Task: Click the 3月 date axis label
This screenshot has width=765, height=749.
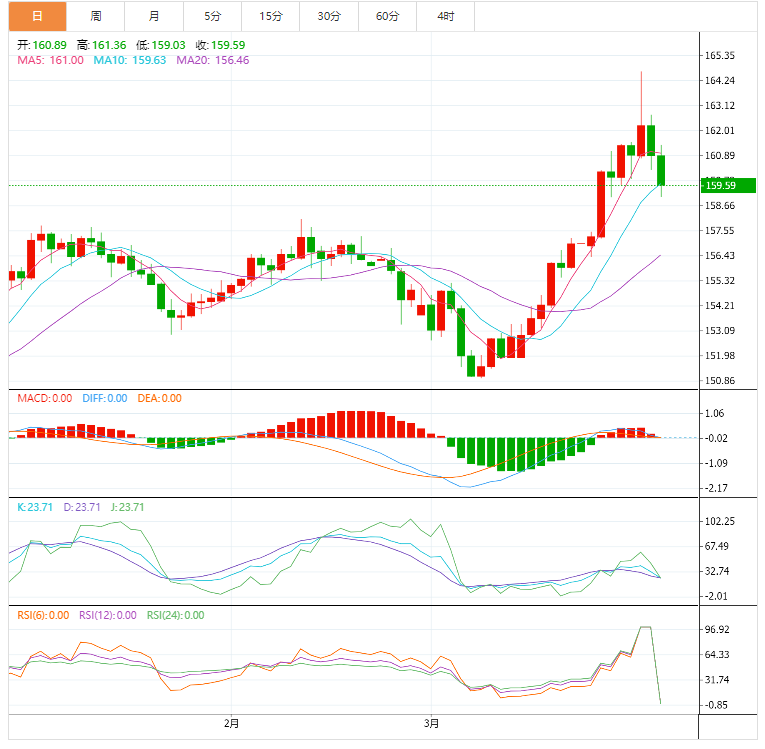Action: (x=431, y=723)
